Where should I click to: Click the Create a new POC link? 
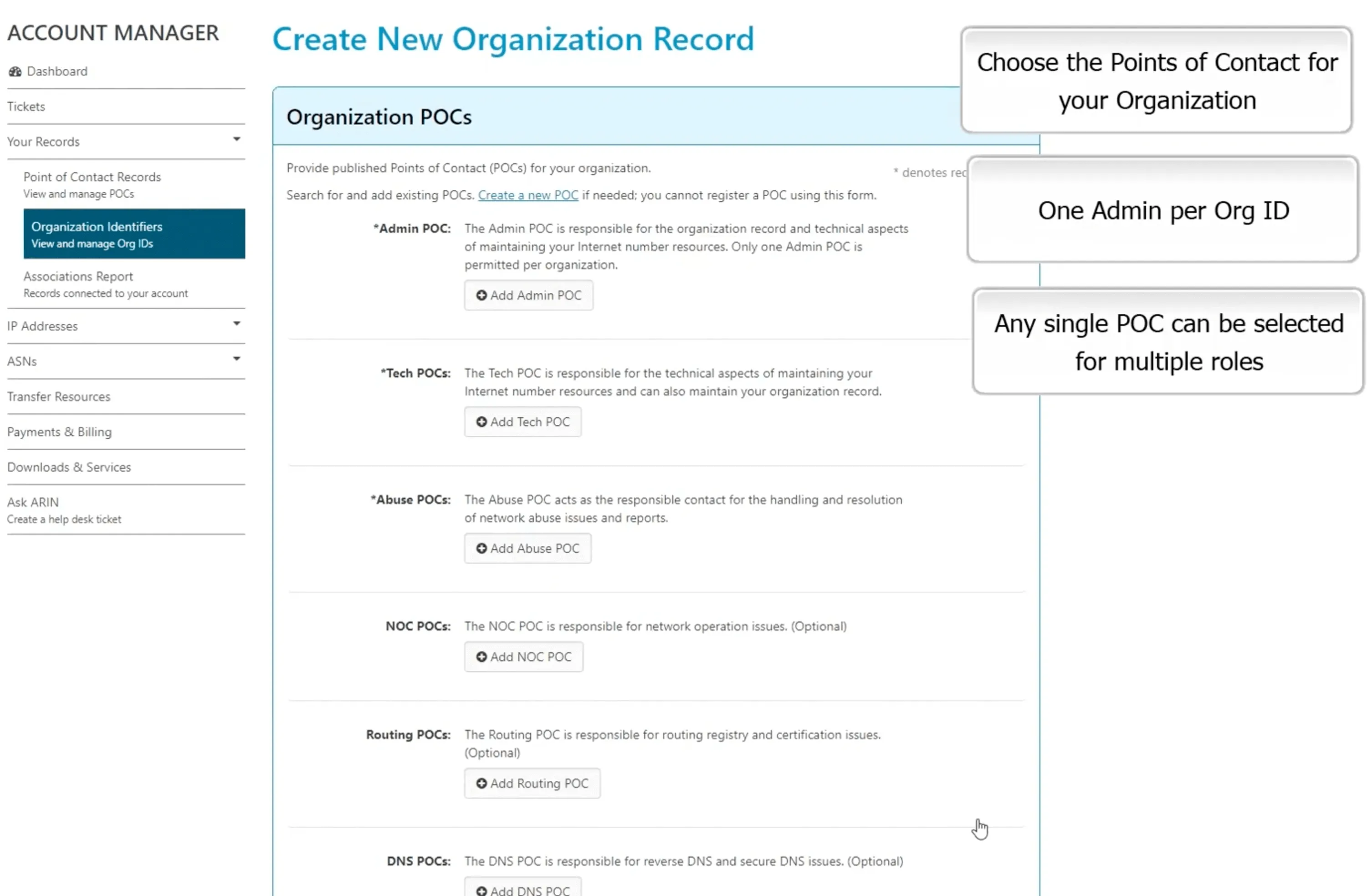(x=527, y=194)
